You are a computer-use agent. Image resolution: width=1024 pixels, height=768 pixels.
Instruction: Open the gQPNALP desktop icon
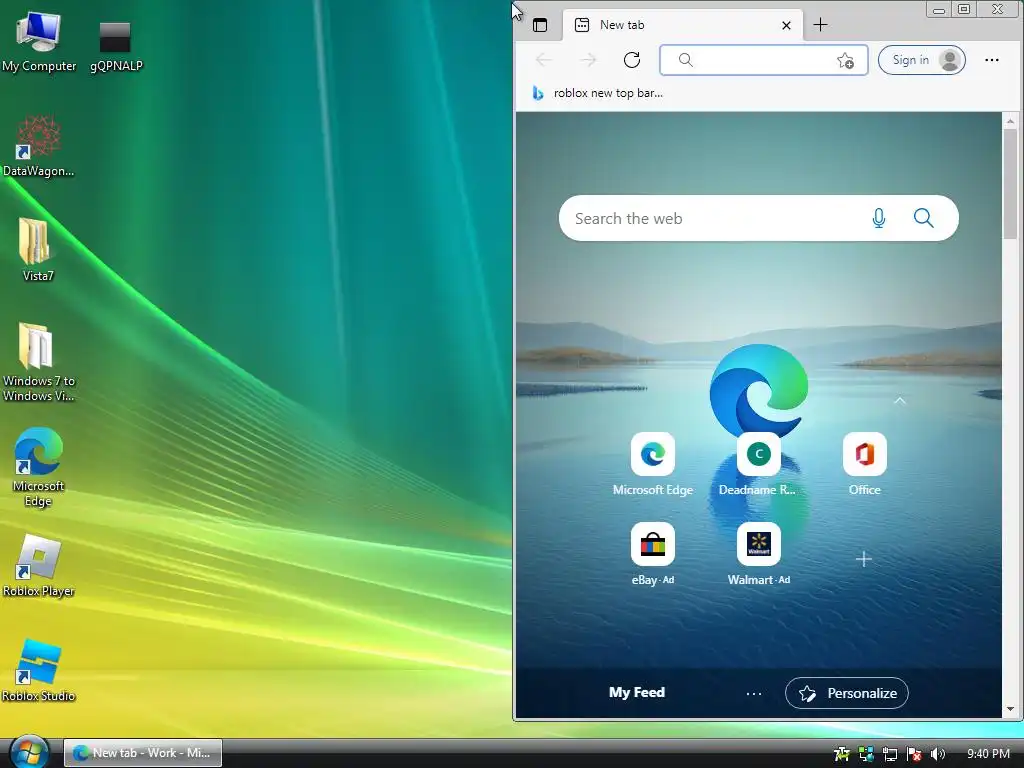click(x=116, y=46)
